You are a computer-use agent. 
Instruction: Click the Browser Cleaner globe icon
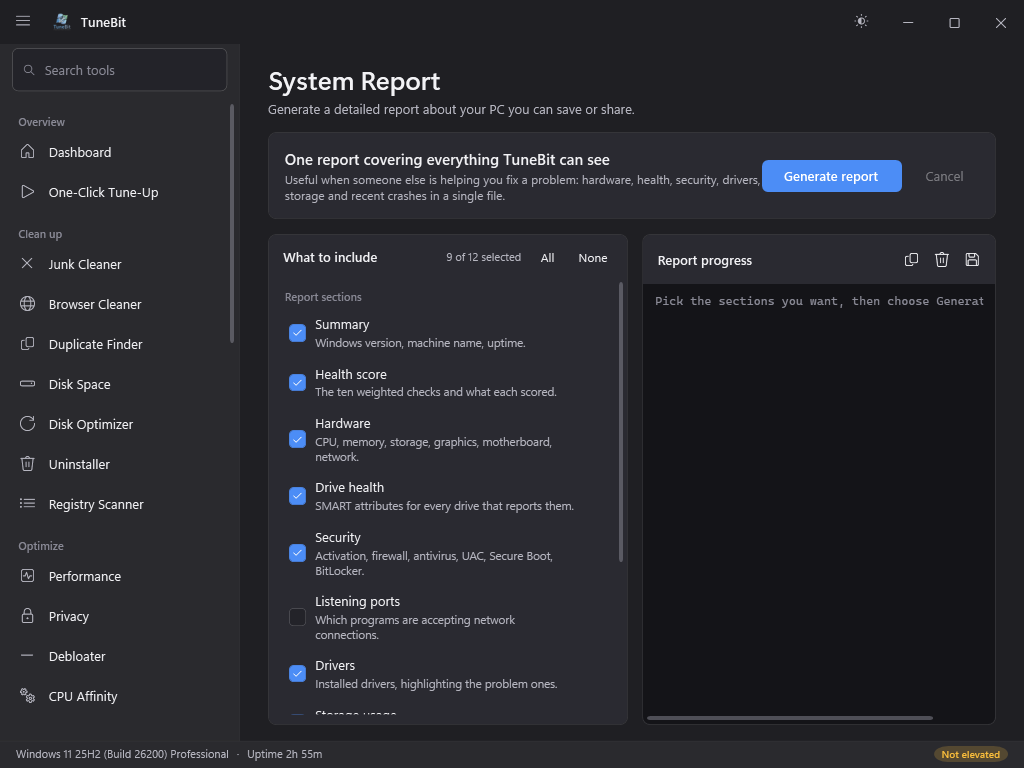[x=27, y=304]
